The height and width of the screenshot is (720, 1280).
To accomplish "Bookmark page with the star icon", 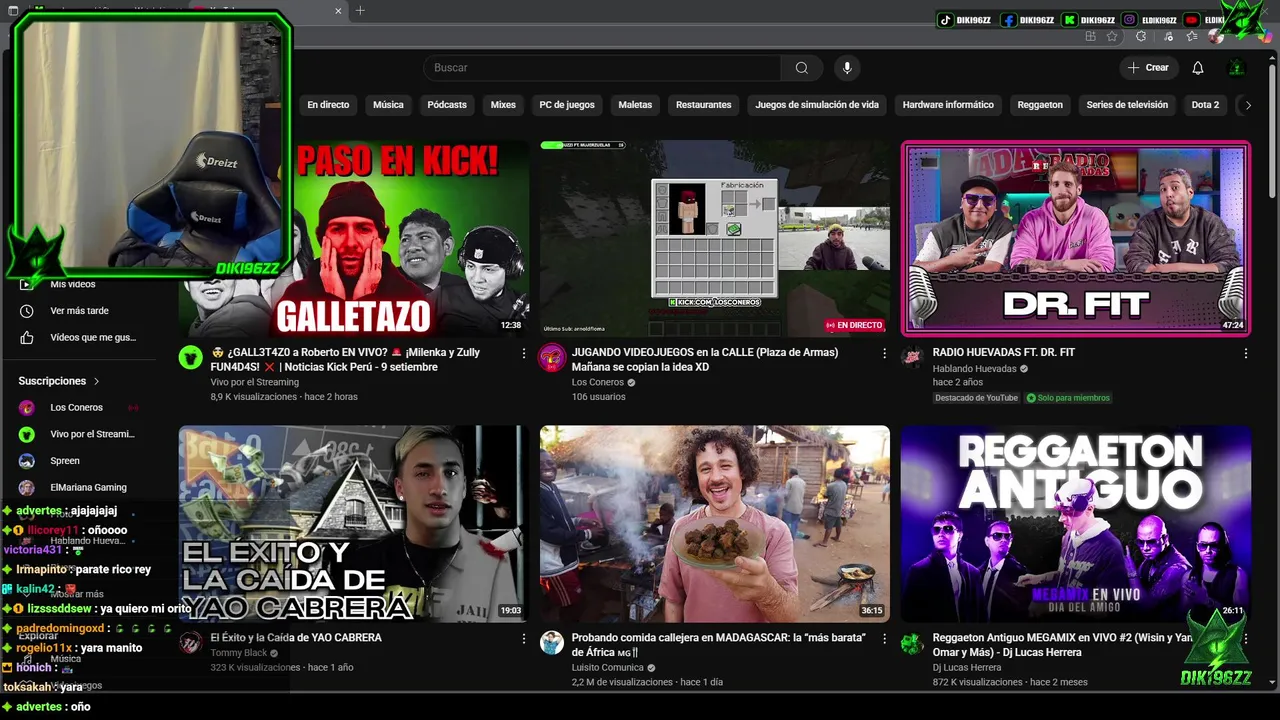I will click(x=1112, y=37).
